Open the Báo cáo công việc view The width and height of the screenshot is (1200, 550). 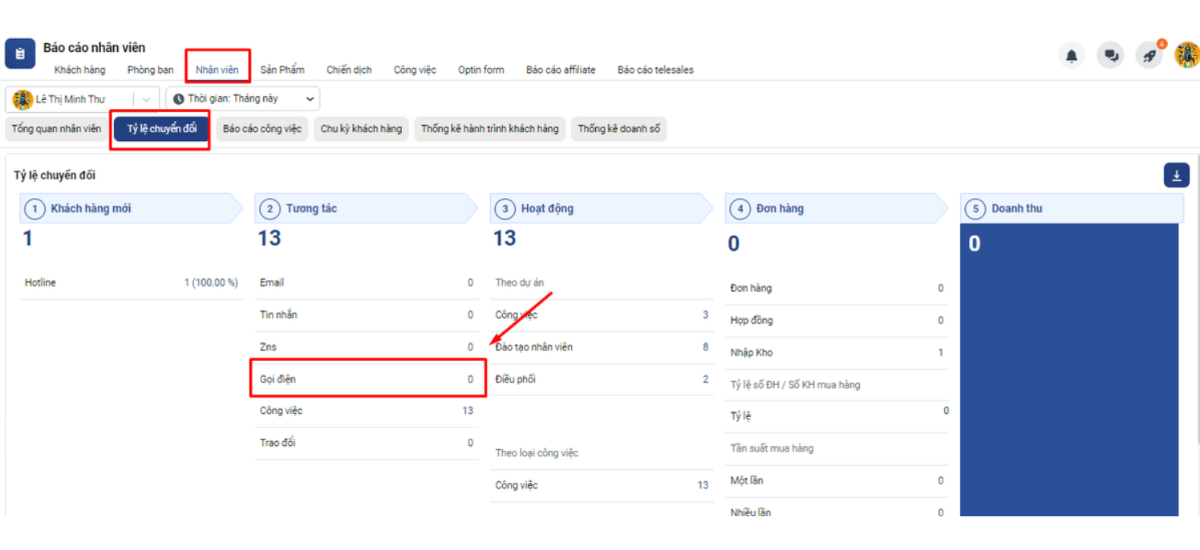click(262, 129)
